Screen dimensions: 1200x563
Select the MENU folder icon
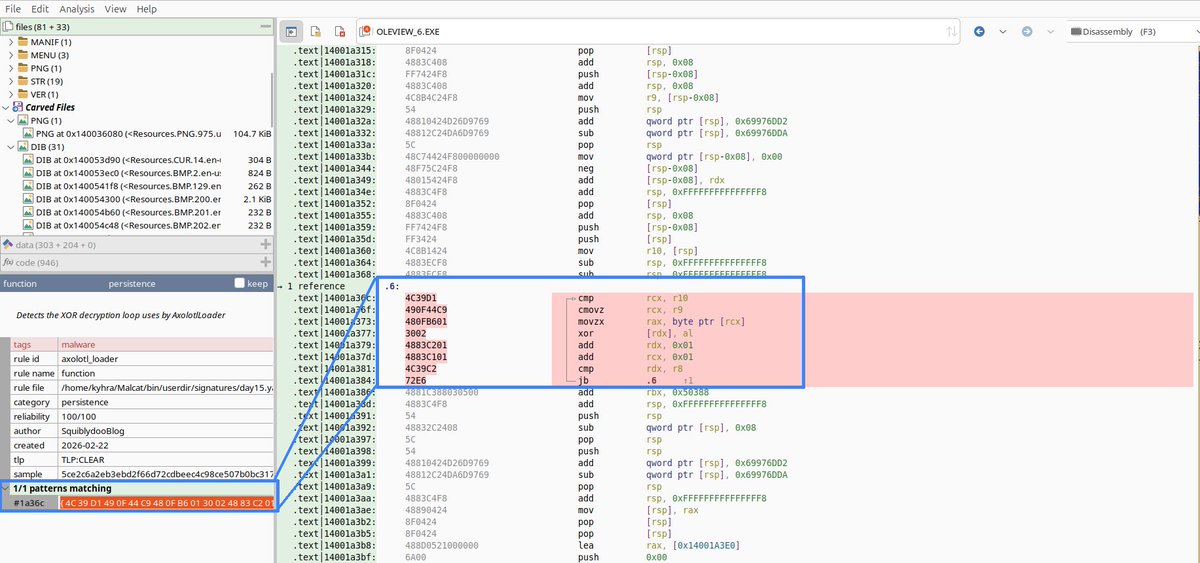[x=23, y=55]
